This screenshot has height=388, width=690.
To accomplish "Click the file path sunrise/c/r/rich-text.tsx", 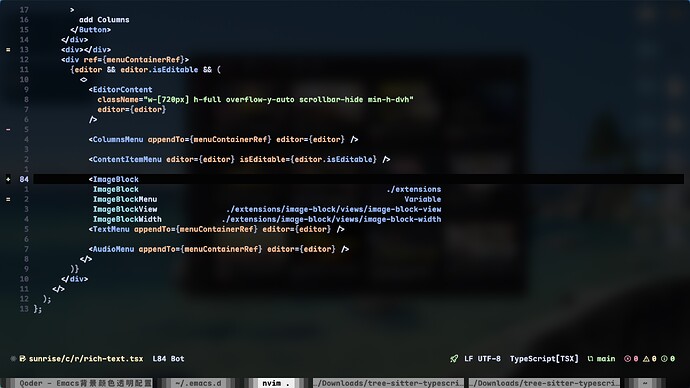I will tap(86, 359).
